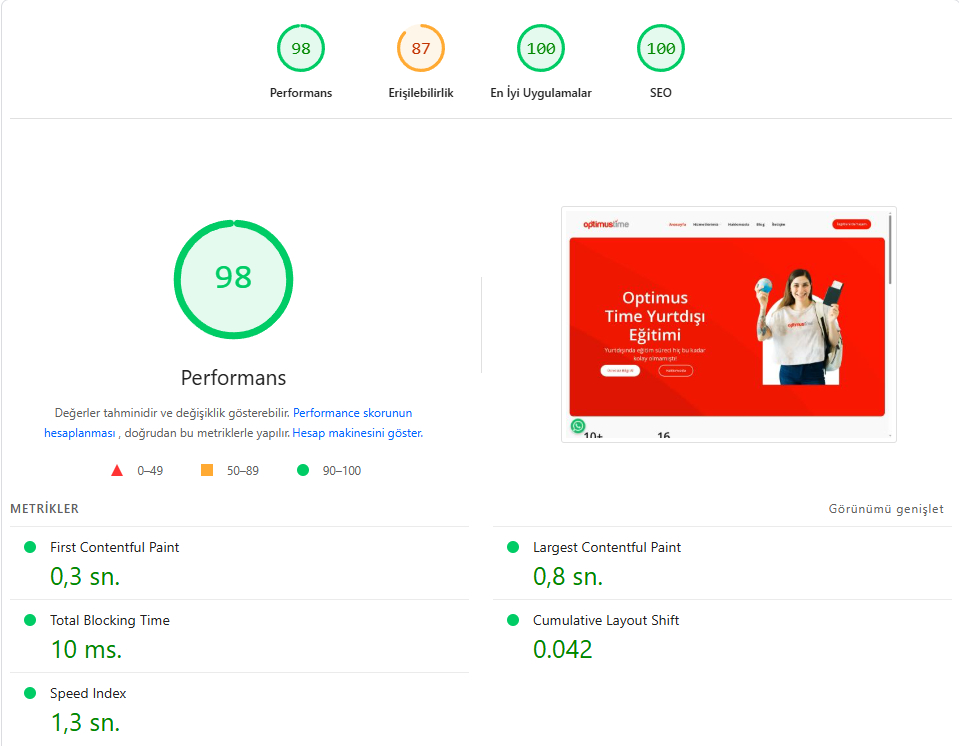Click the outlined pill button in preview hero
This screenshot has height=751, width=959.
tap(676, 371)
